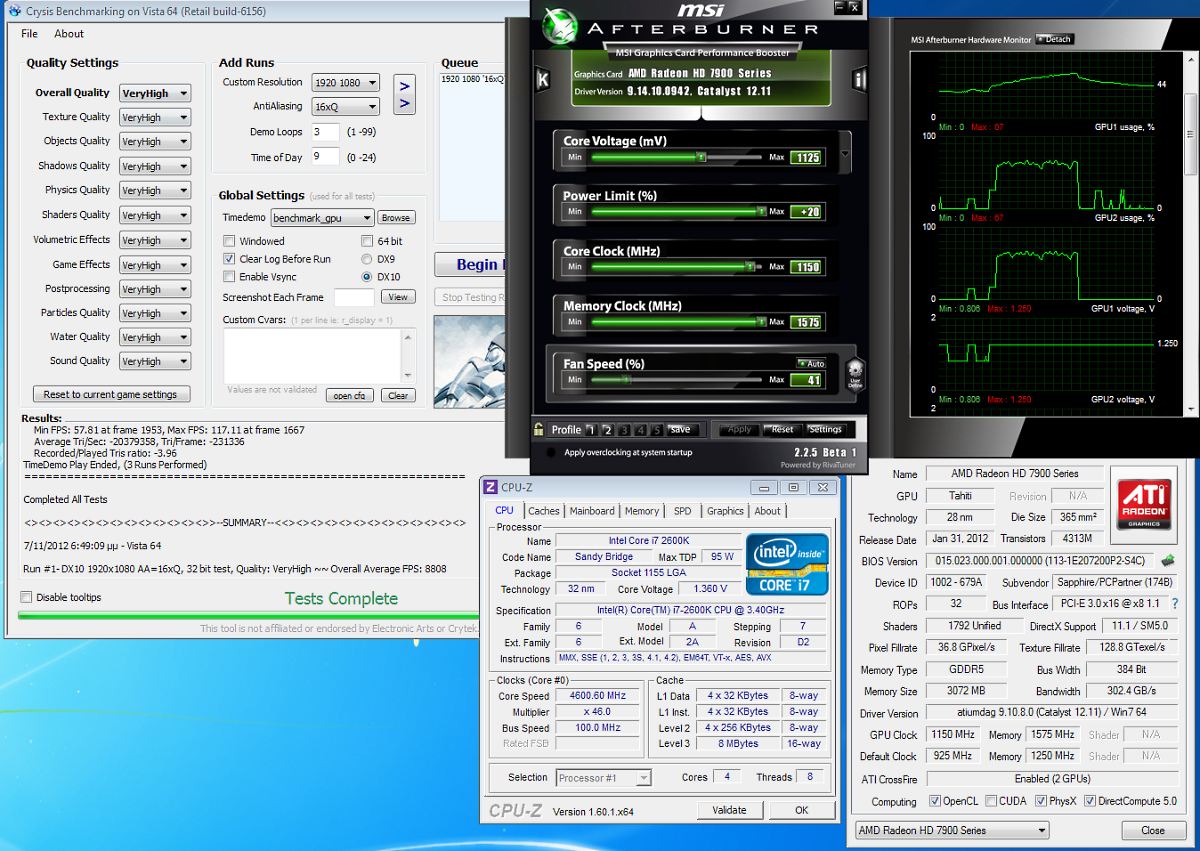
Task: Click the CPU-Z title bar icon
Action: pyautogui.click(x=490, y=487)
